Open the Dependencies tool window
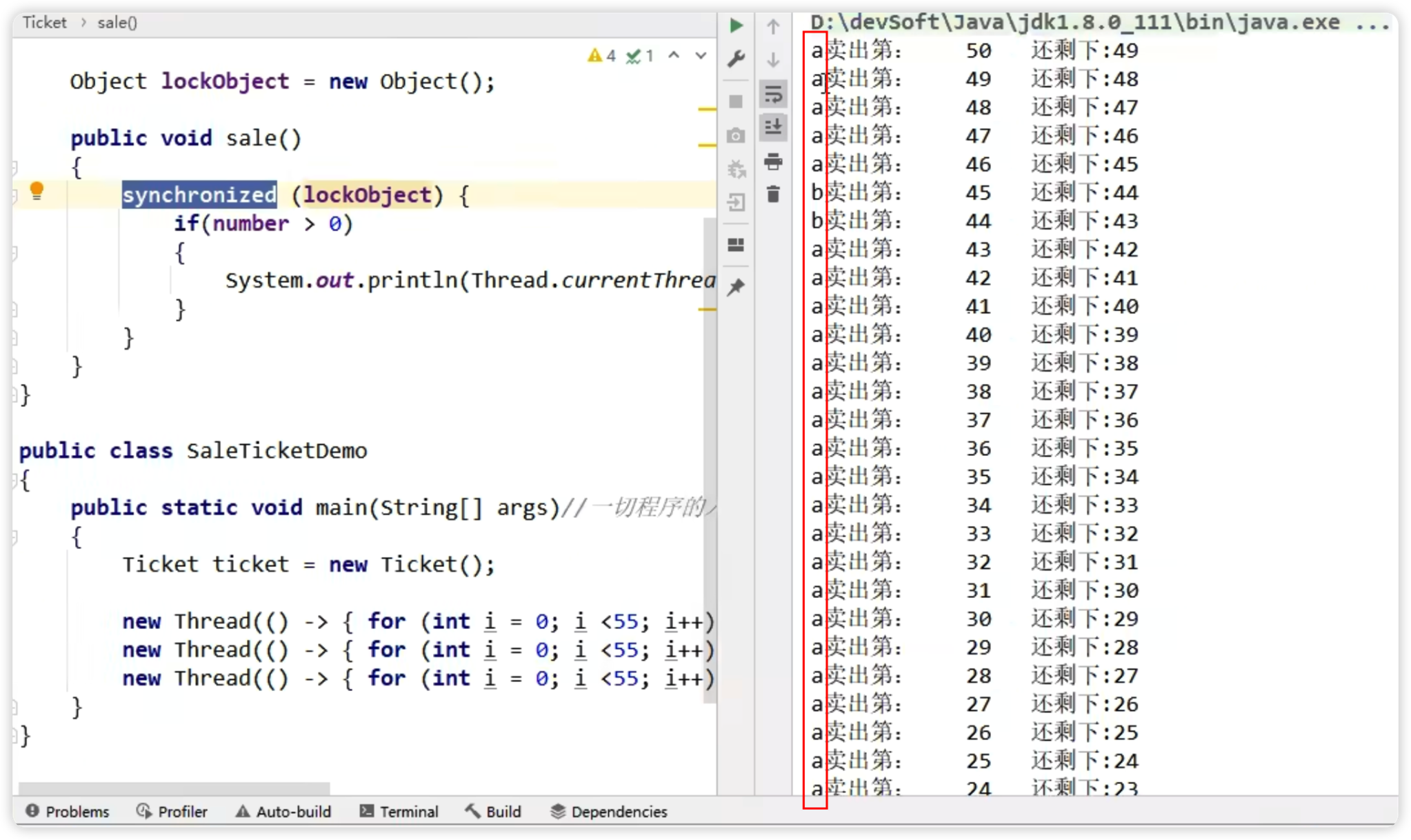 [609, 812]
